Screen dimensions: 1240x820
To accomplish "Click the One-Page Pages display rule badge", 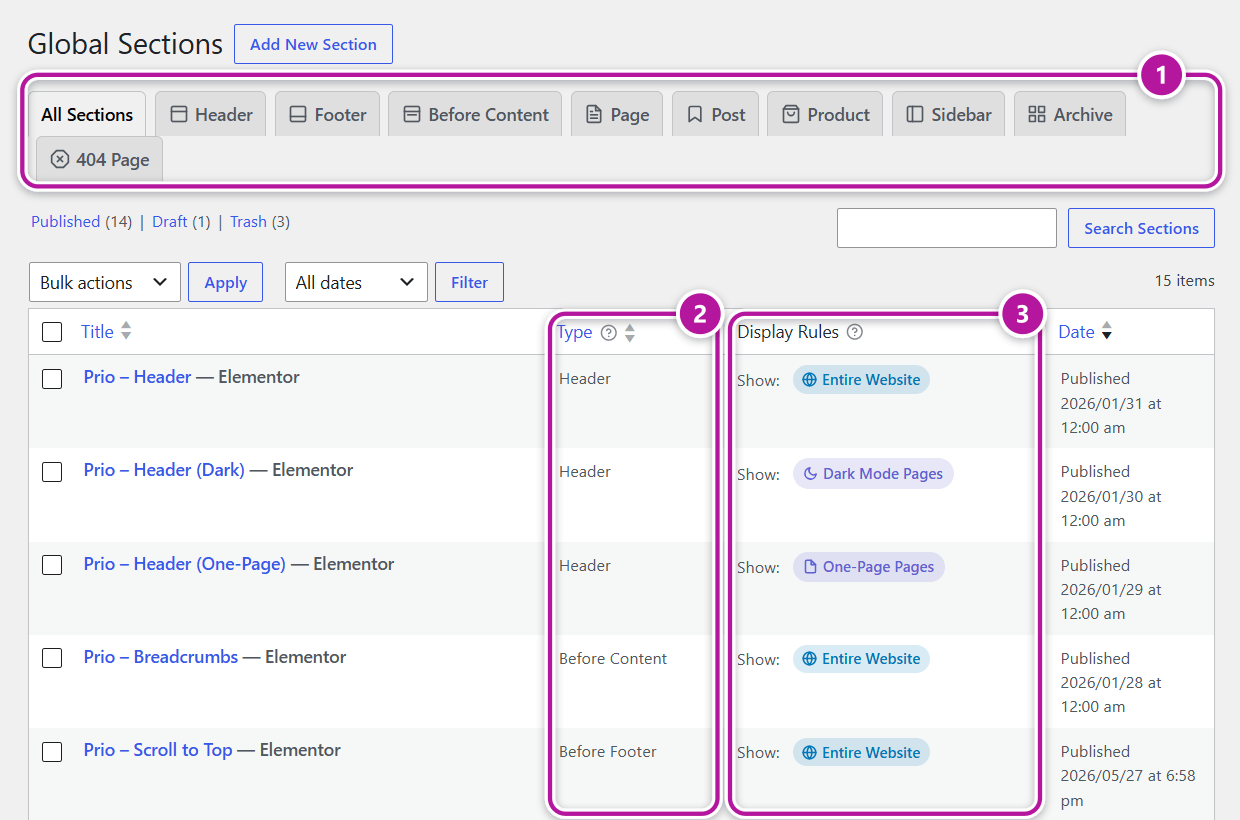I will pos(869,567).
